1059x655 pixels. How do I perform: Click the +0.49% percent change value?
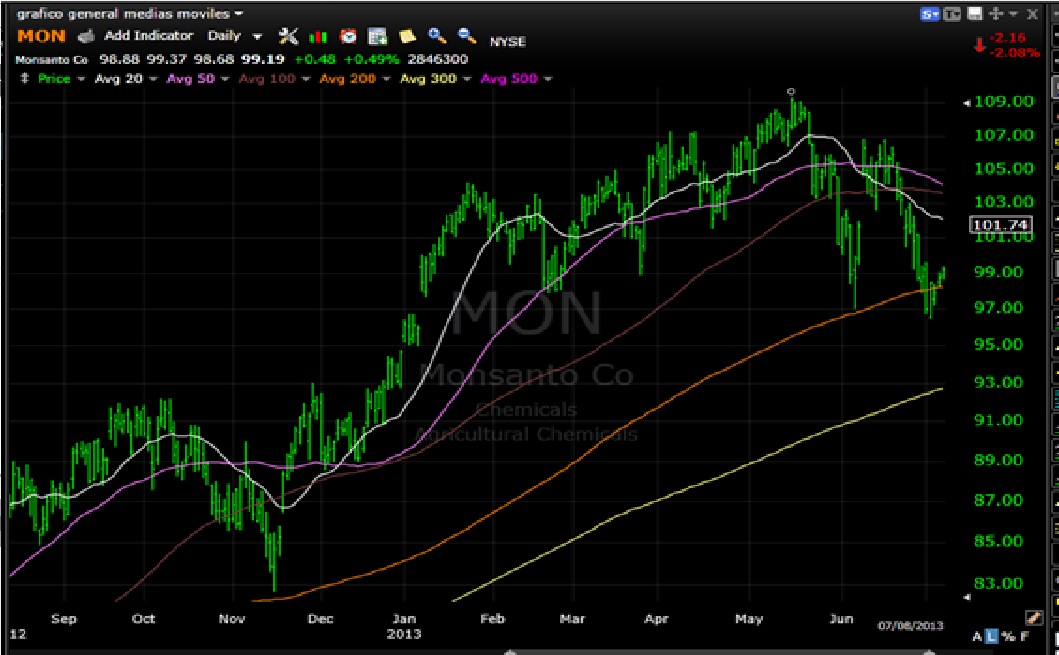pos(371,59)
